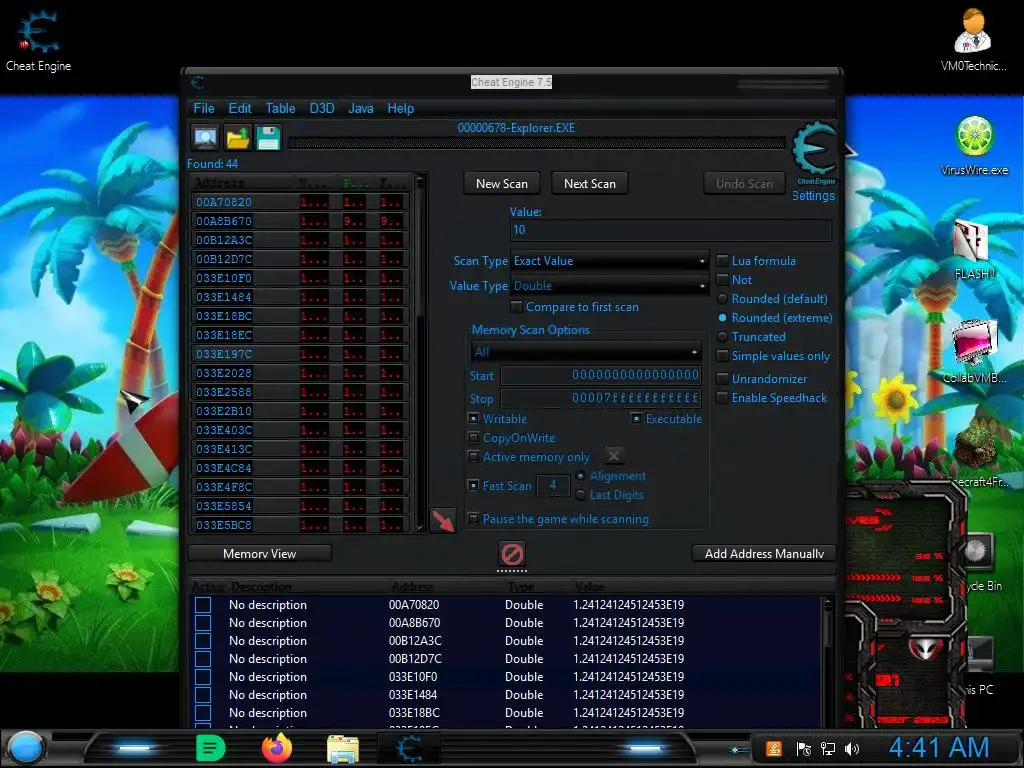The height and width of the screenshot is (768, 1024).
Task: Click the X beside Active memory only
Action: 613,455
